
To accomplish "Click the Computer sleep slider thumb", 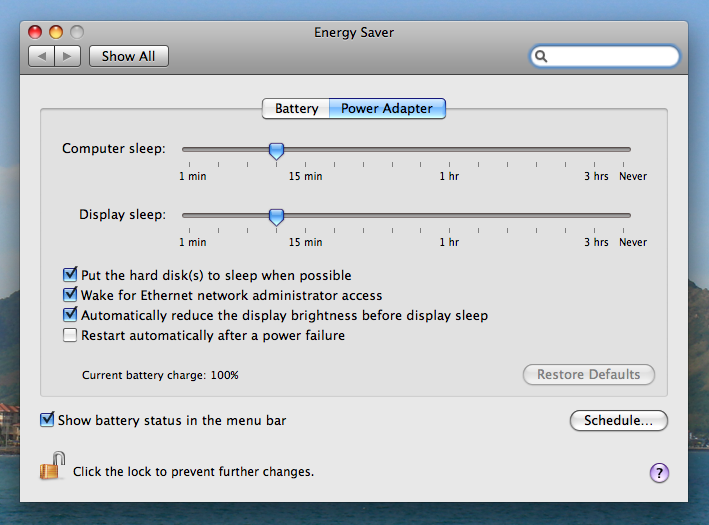I will tap(276, 151).
